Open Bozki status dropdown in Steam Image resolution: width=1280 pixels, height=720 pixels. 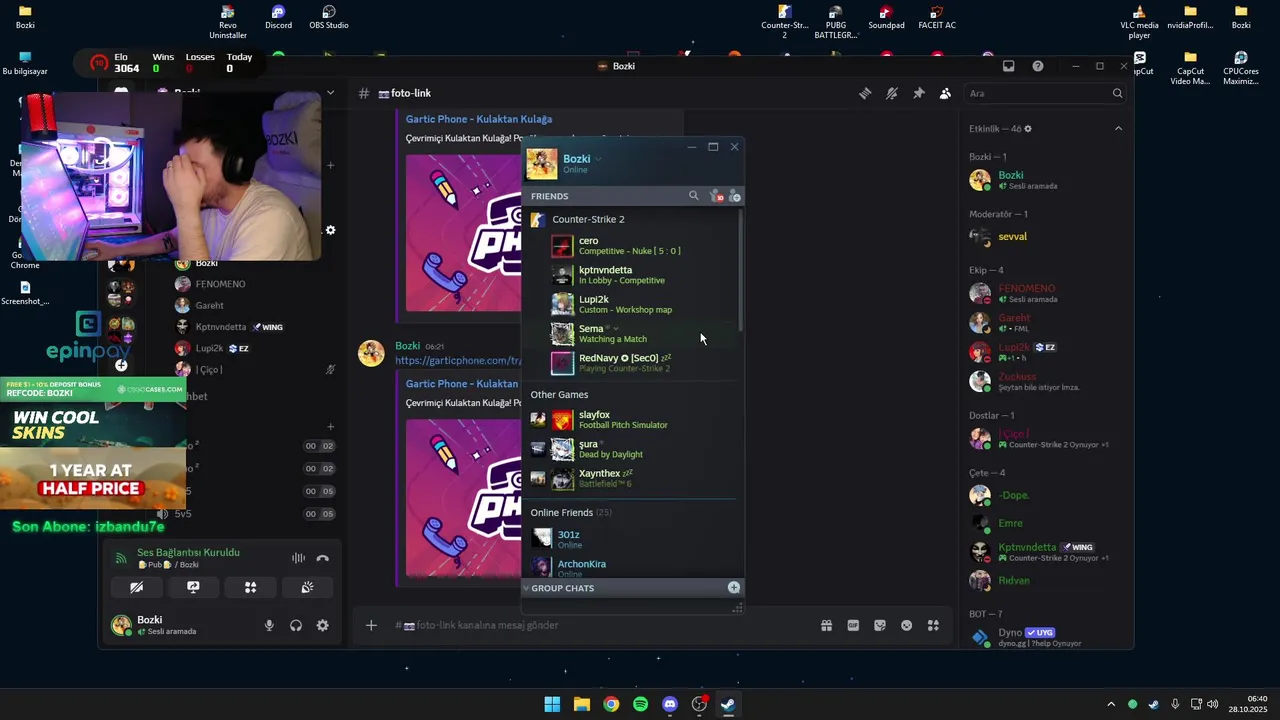(599, 159)
